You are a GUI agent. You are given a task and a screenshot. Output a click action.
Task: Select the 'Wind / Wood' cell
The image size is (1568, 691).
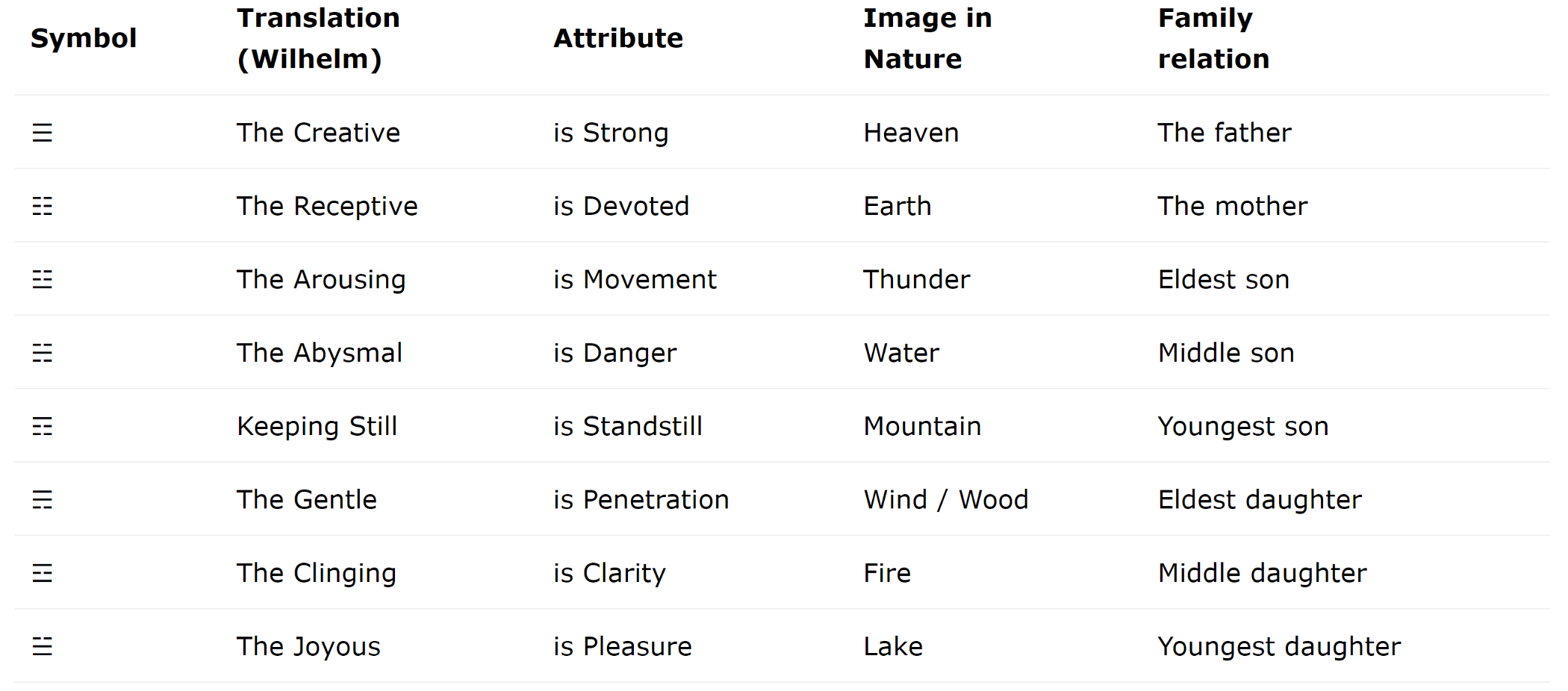946,500
